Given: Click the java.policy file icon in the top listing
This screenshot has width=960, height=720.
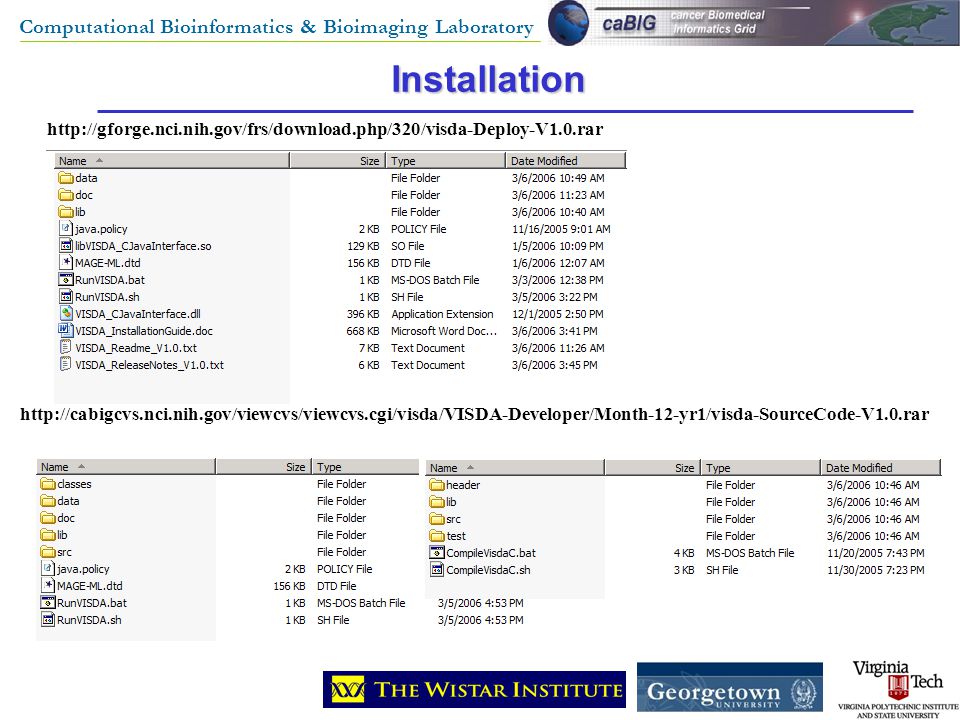Looking at the screenshot, I should pos(66,229).
